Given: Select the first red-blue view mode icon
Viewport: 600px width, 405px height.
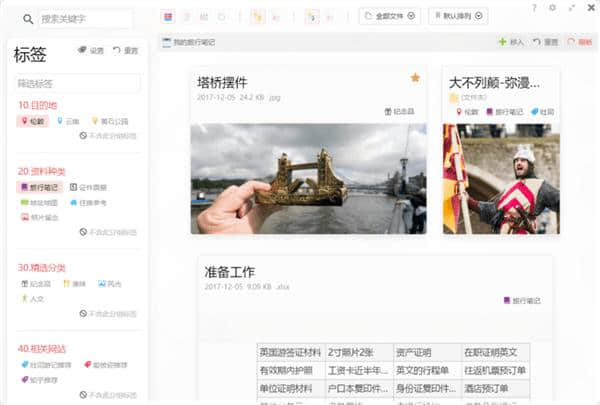Looking at the screenshot, I should 167,17.
